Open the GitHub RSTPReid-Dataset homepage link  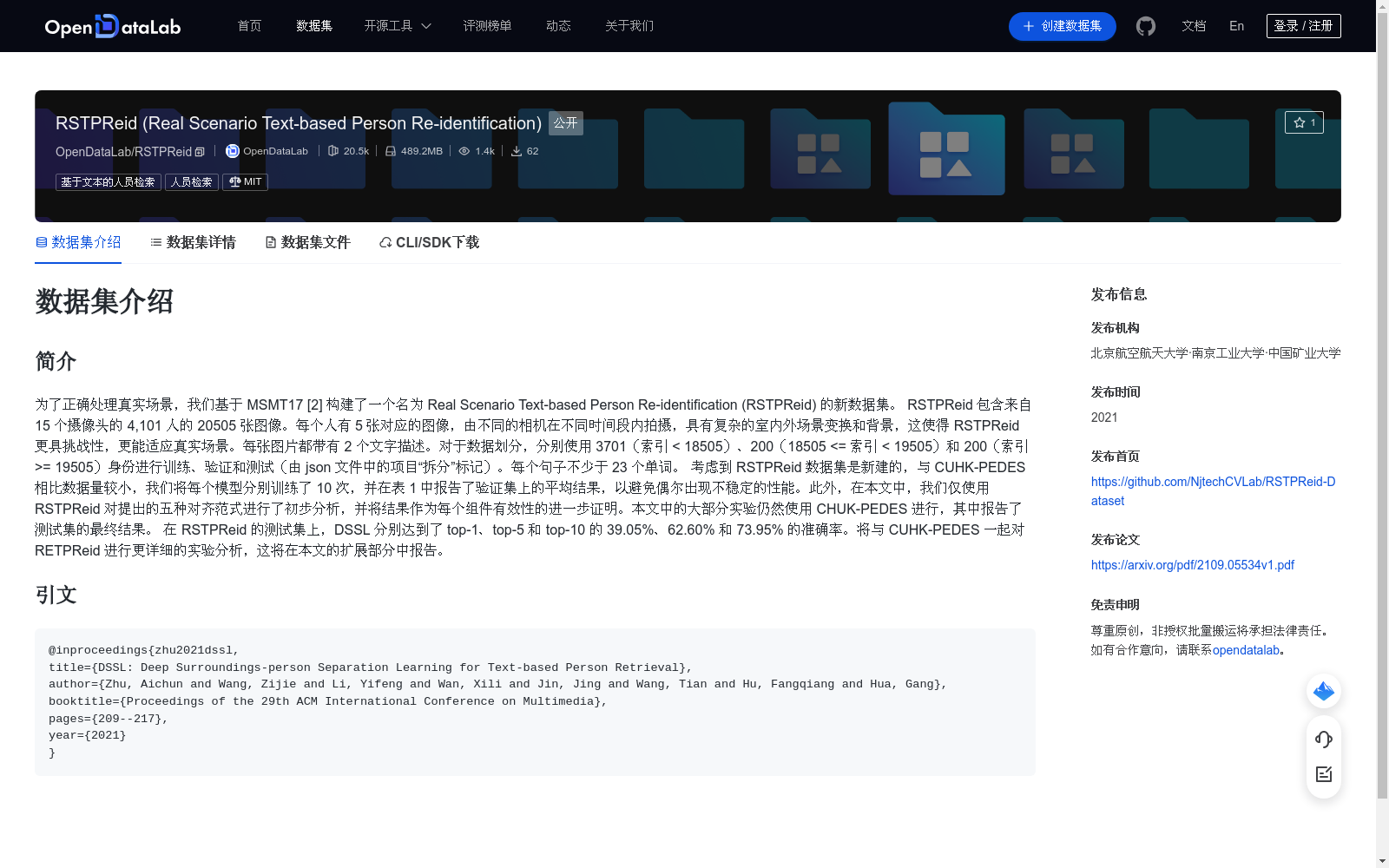[x=1213, y=491]
